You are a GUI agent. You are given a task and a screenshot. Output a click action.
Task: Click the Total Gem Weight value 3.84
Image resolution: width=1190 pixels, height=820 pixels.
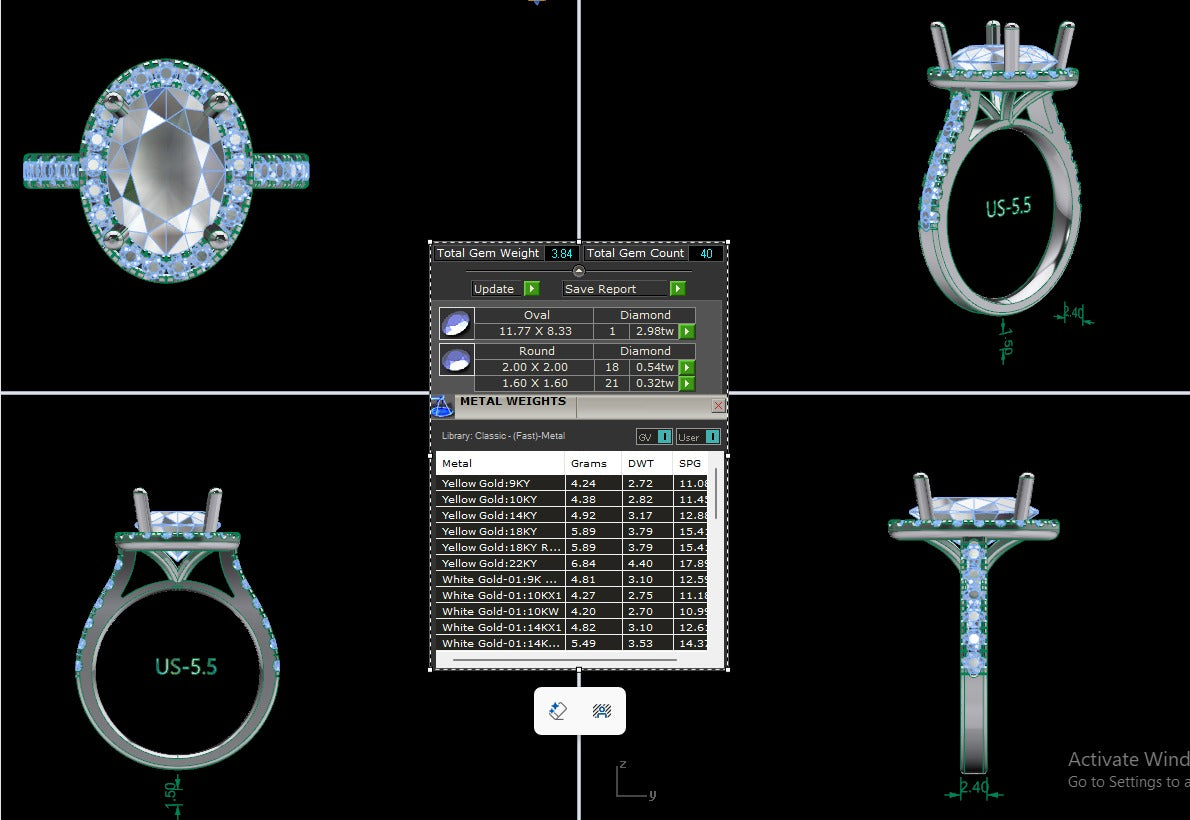(x=562, y=254)
